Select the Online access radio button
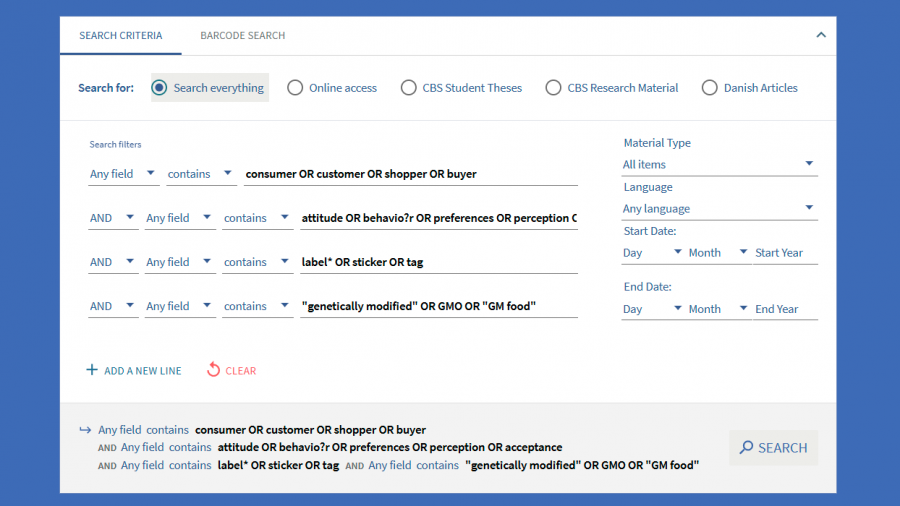Viewport: 900px width, 506px height. pyautogui.click(x=295, y=88)
